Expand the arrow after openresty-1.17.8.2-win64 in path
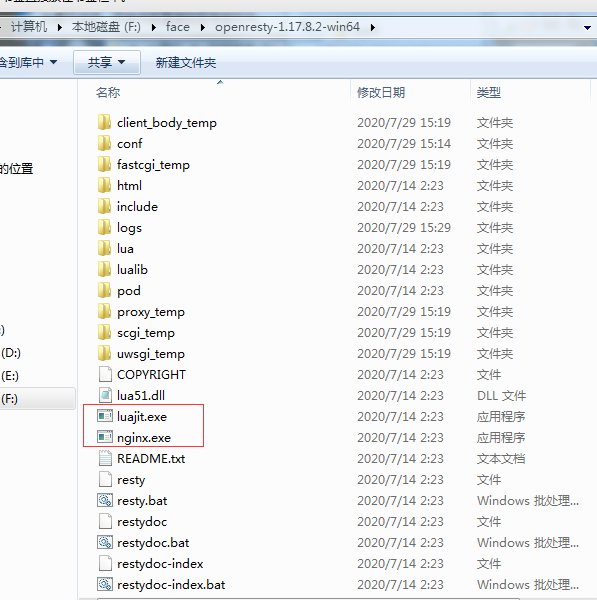Viewport: 597px width, 600px height. click(372, 27)
